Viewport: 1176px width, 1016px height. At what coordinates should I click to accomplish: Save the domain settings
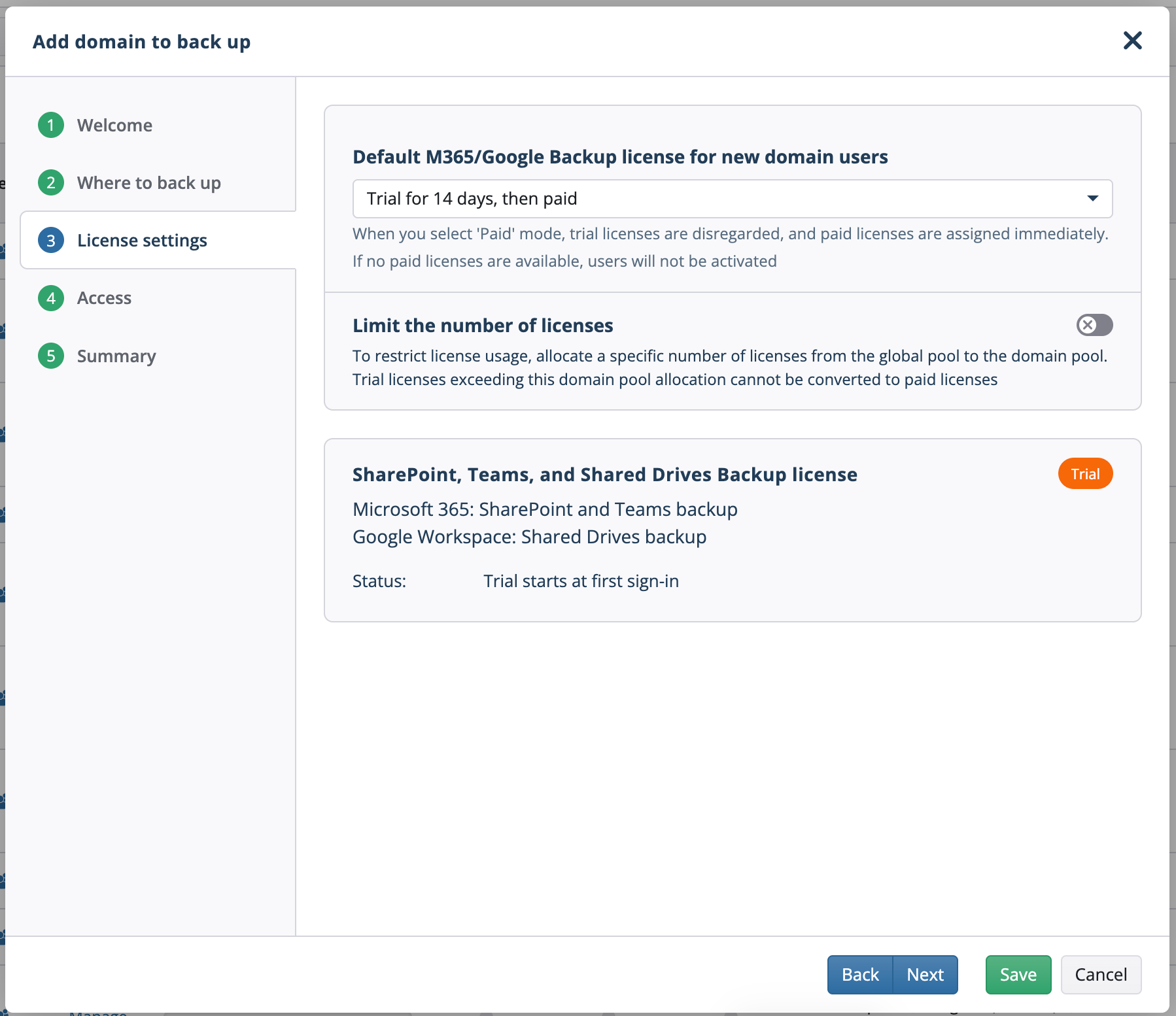1018,975
